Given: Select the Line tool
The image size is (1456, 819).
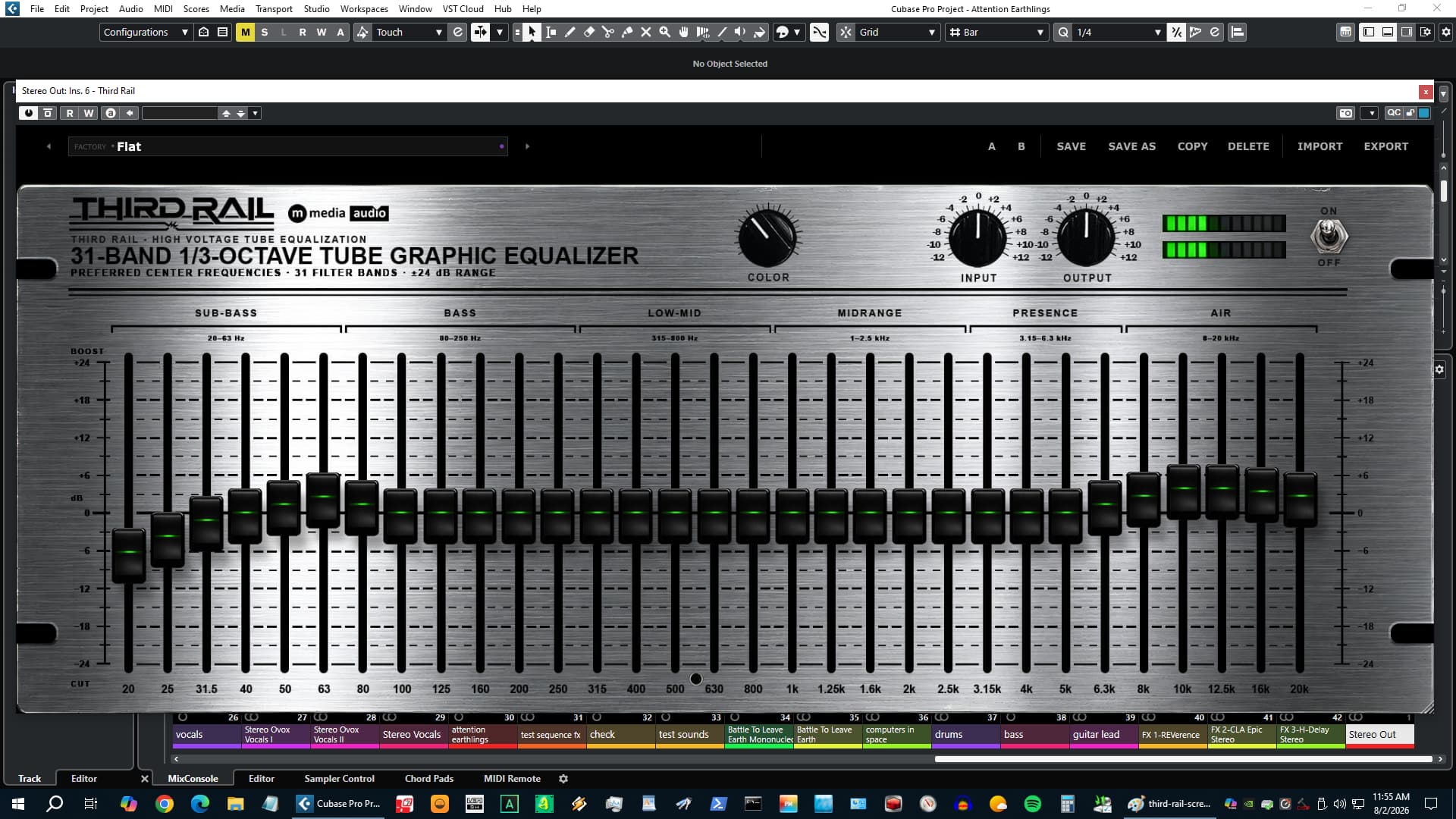Looking at the screenshot, I should 722,32.
